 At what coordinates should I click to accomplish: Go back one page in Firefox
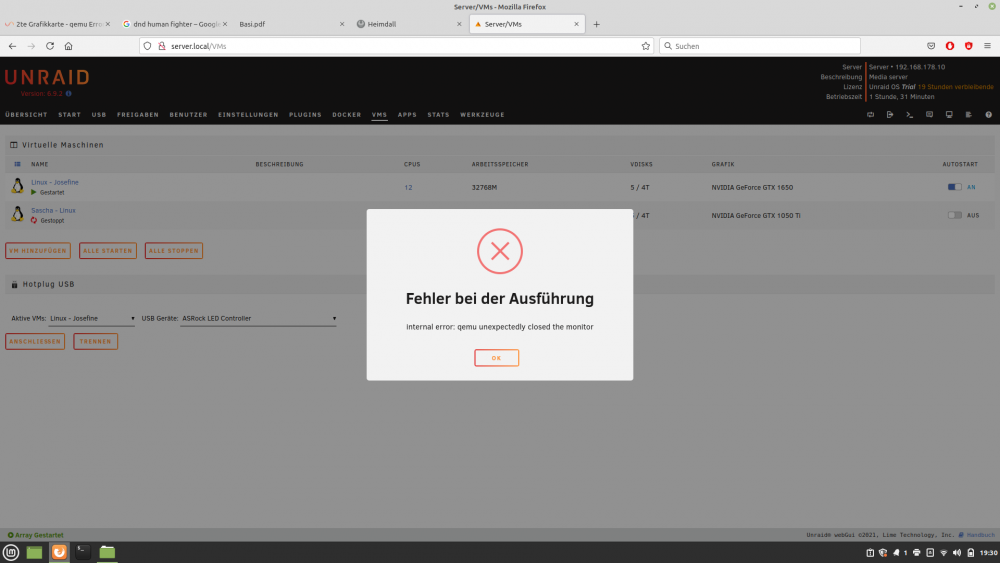coord(12,46)
